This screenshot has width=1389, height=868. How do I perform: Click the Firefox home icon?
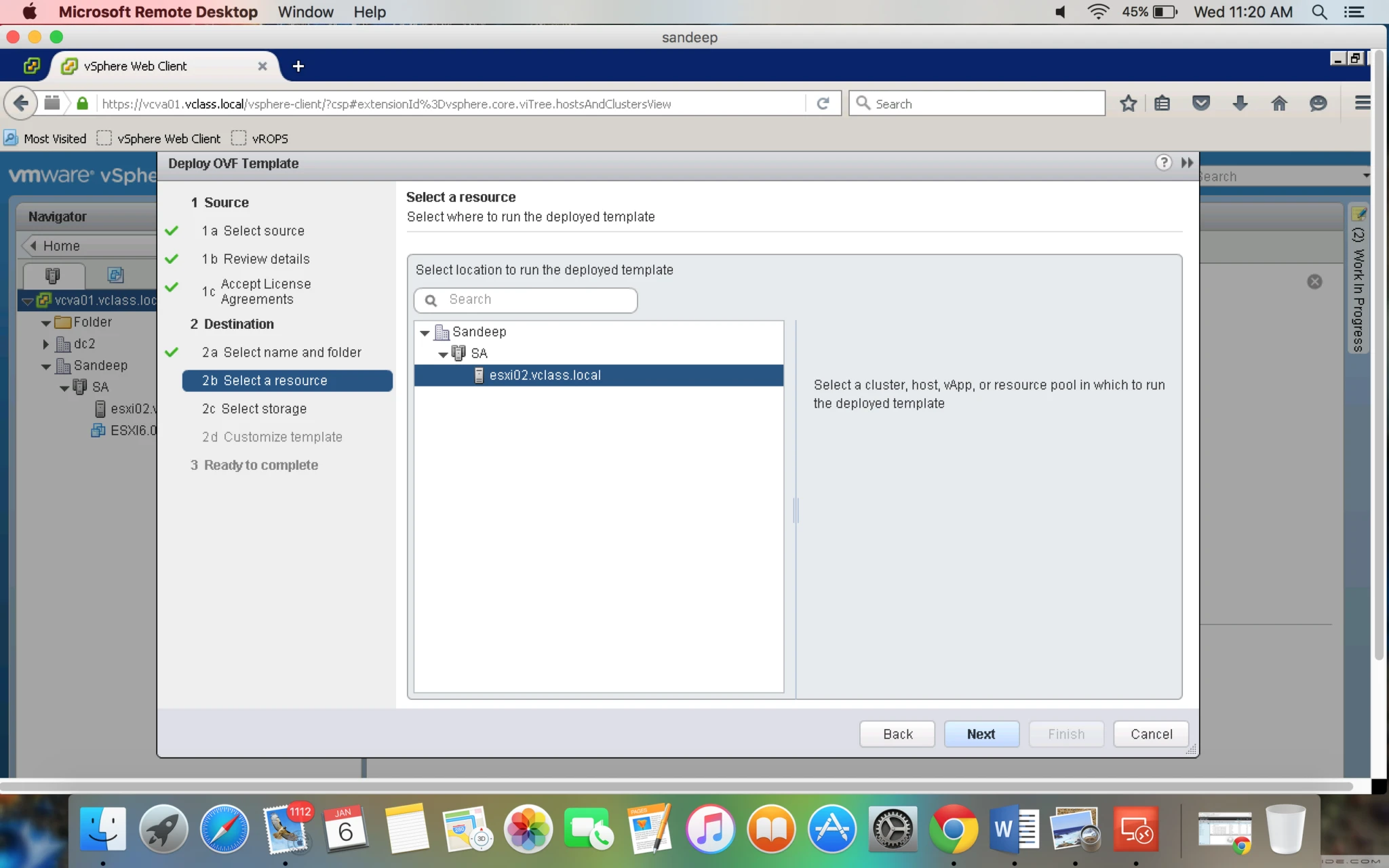coord(1279,103)
